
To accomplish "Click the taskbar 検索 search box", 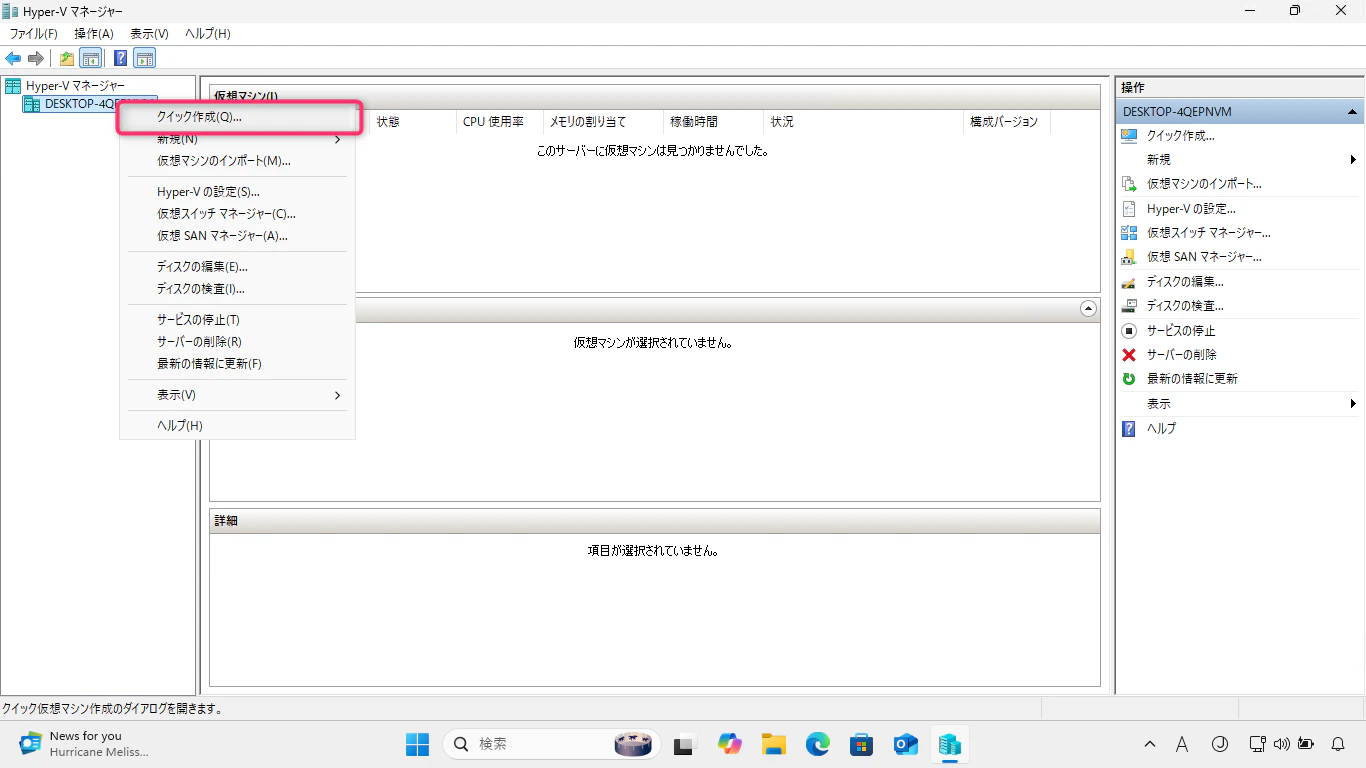I will tap(550, 744).
